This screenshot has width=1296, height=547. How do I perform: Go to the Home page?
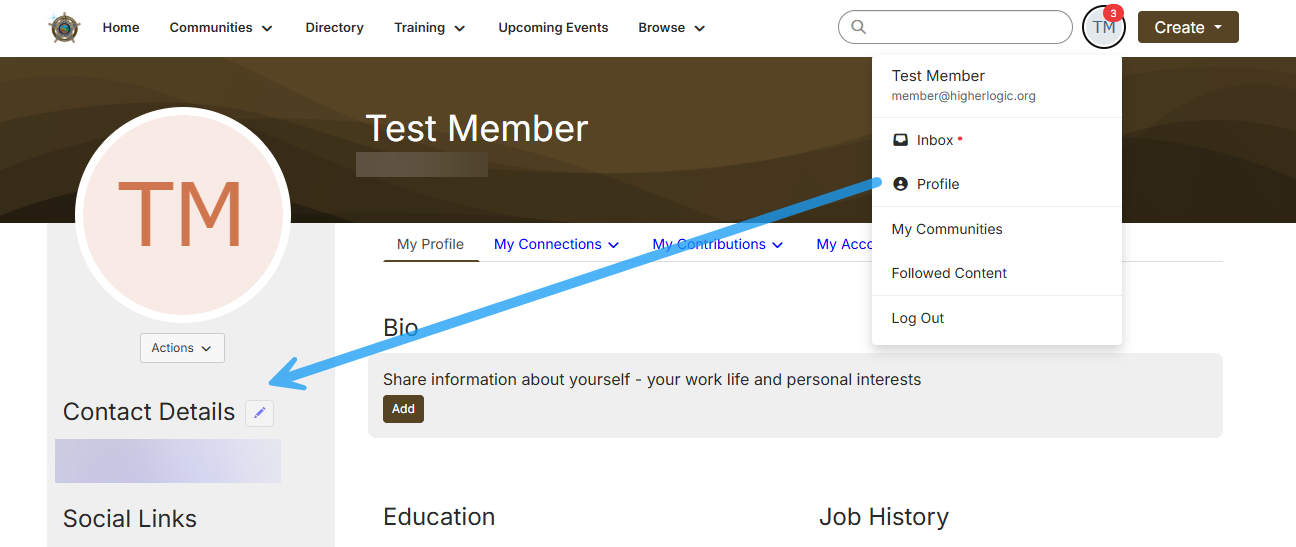(121, 28)
